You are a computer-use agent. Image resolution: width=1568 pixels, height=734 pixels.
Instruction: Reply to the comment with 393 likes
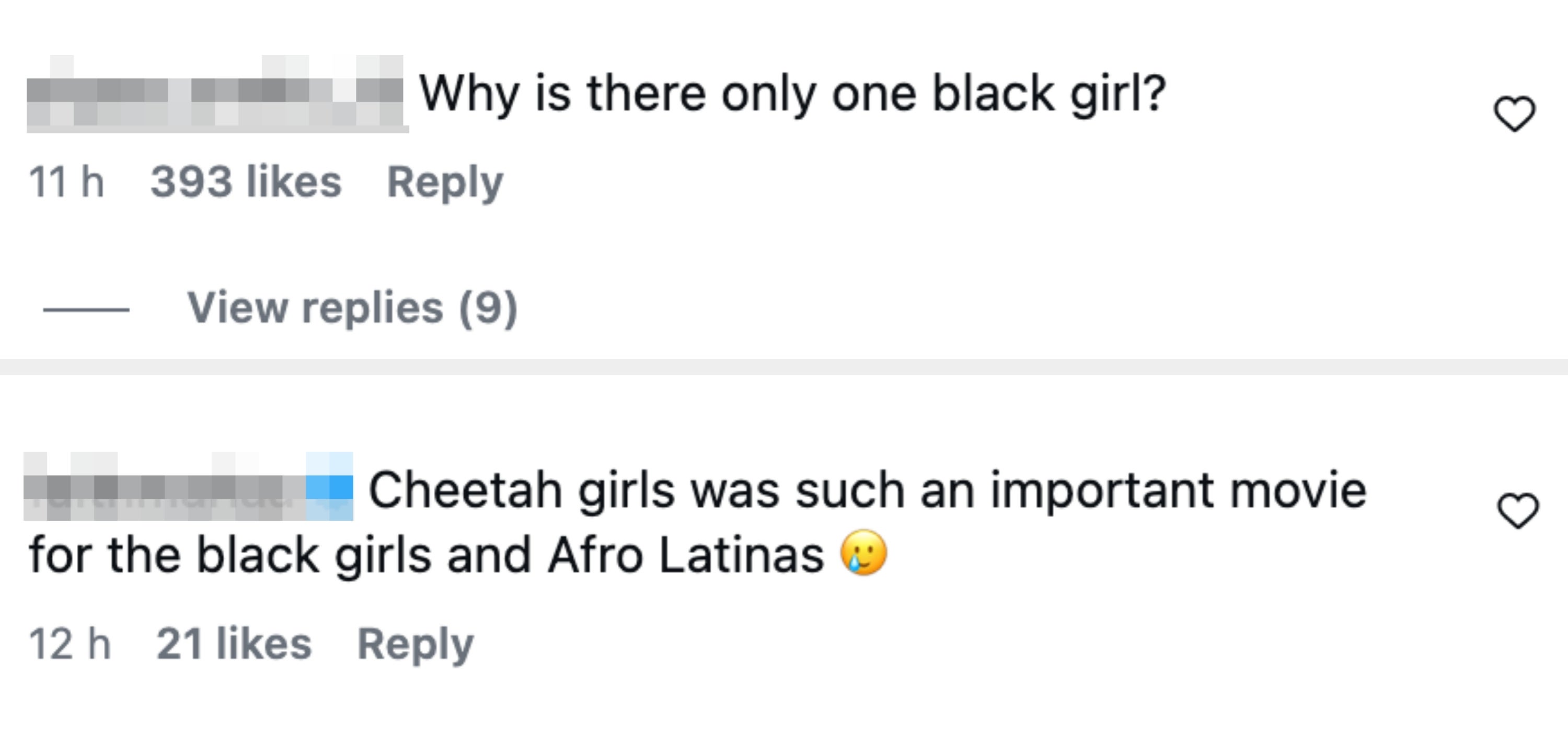click(x=445, y=182)
